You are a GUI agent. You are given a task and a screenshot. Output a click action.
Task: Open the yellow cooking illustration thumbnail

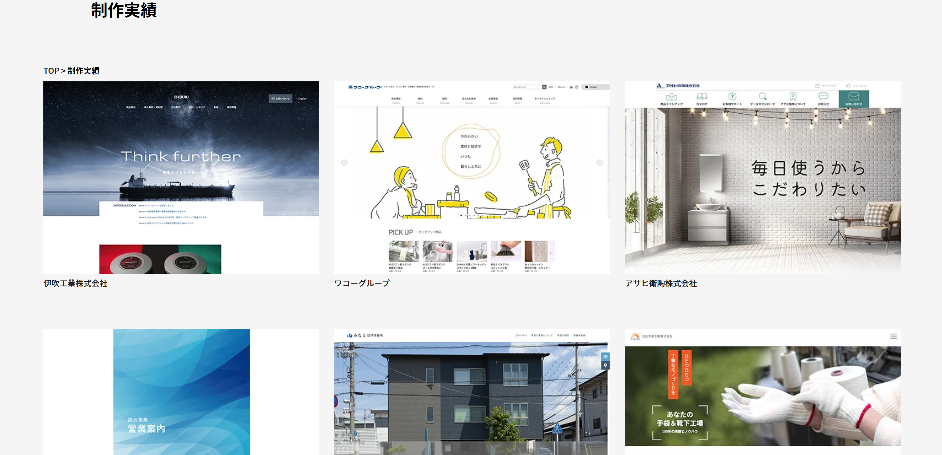(471, 177)
